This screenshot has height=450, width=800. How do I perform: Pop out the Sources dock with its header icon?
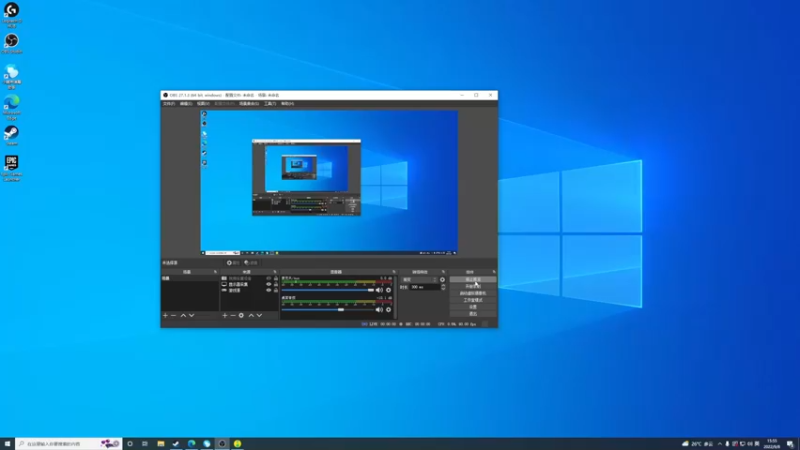(274, 272)
